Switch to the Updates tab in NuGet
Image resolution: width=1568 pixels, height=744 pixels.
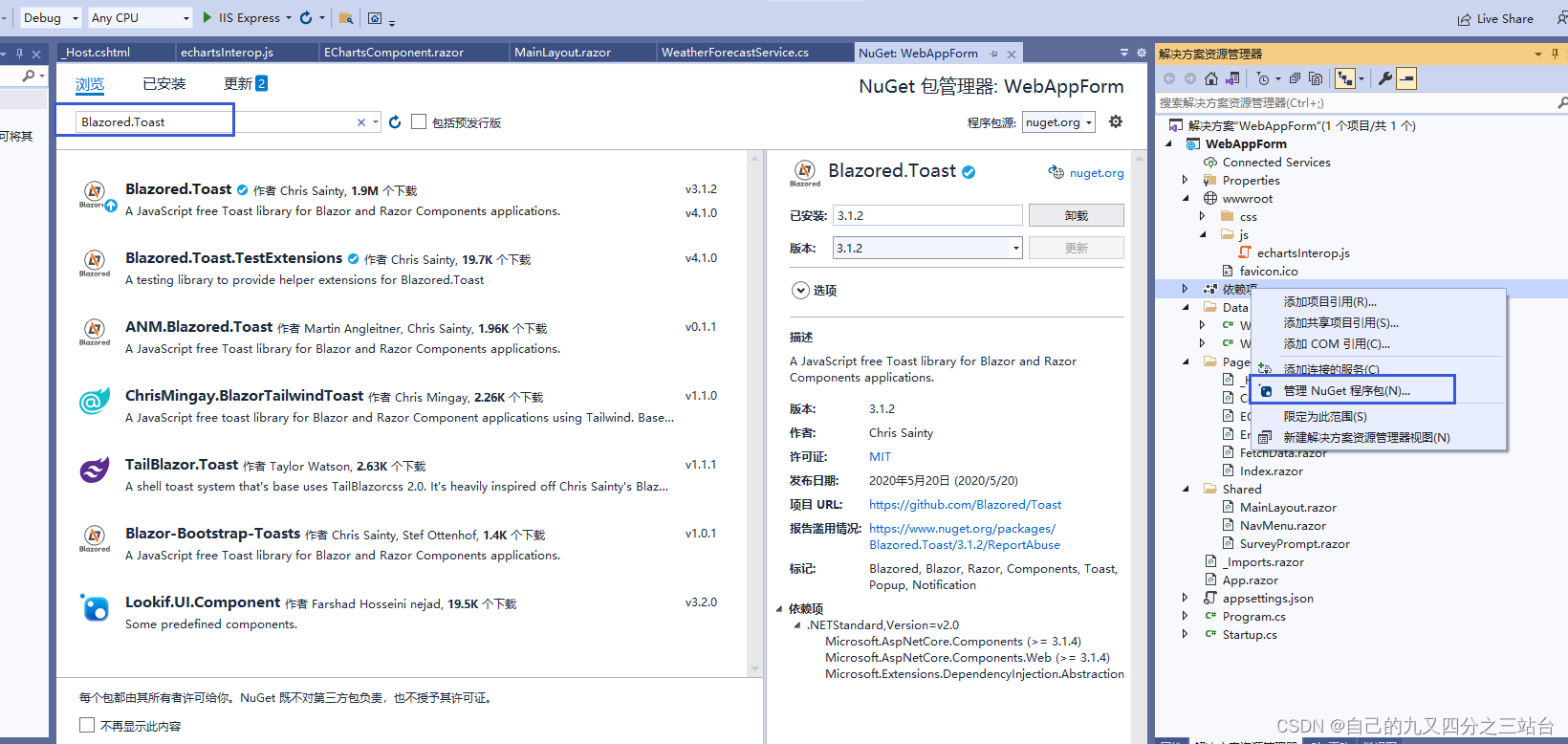pos(246,84)
